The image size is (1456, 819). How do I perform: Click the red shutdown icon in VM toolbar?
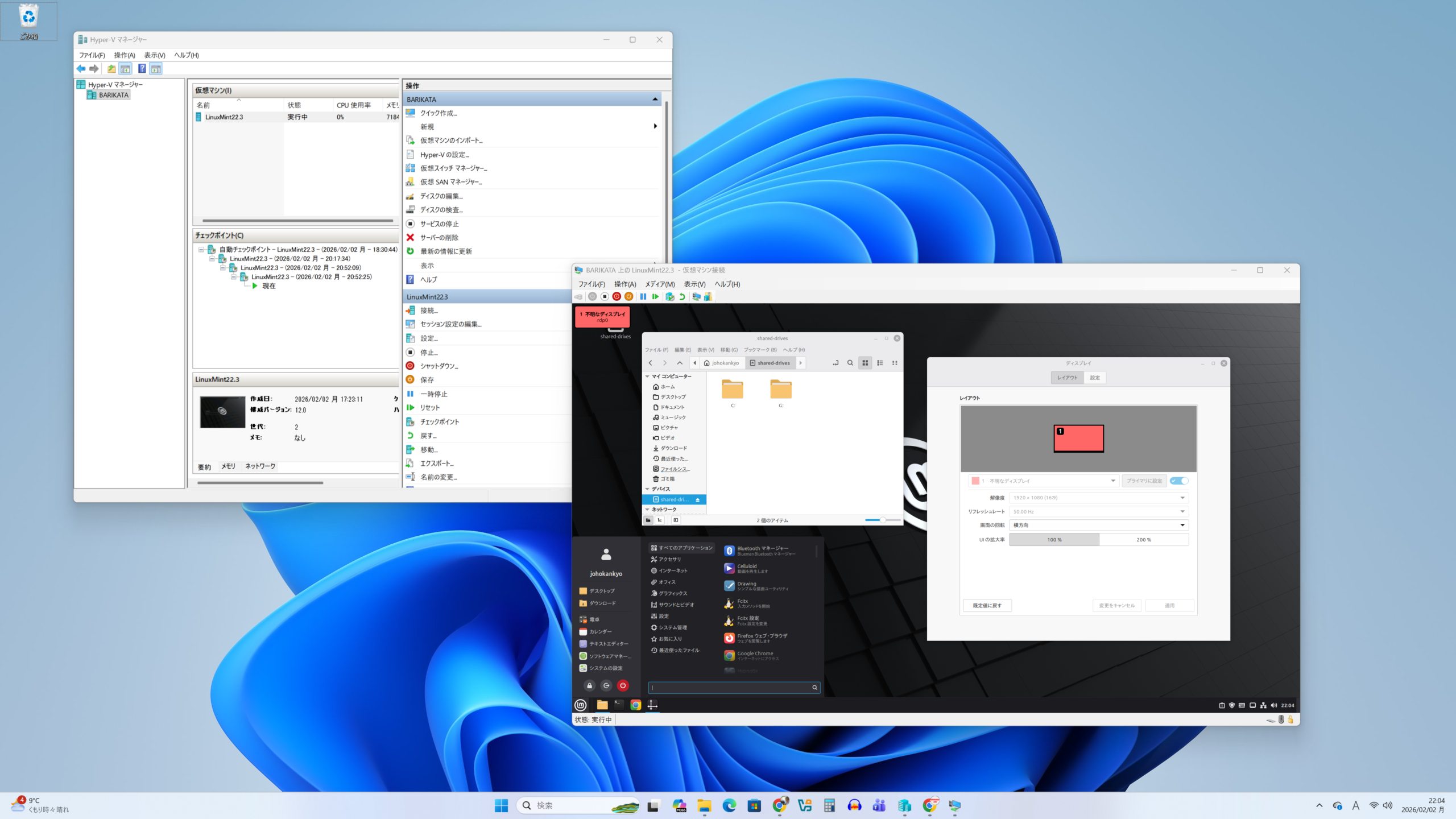click(617, 296)
